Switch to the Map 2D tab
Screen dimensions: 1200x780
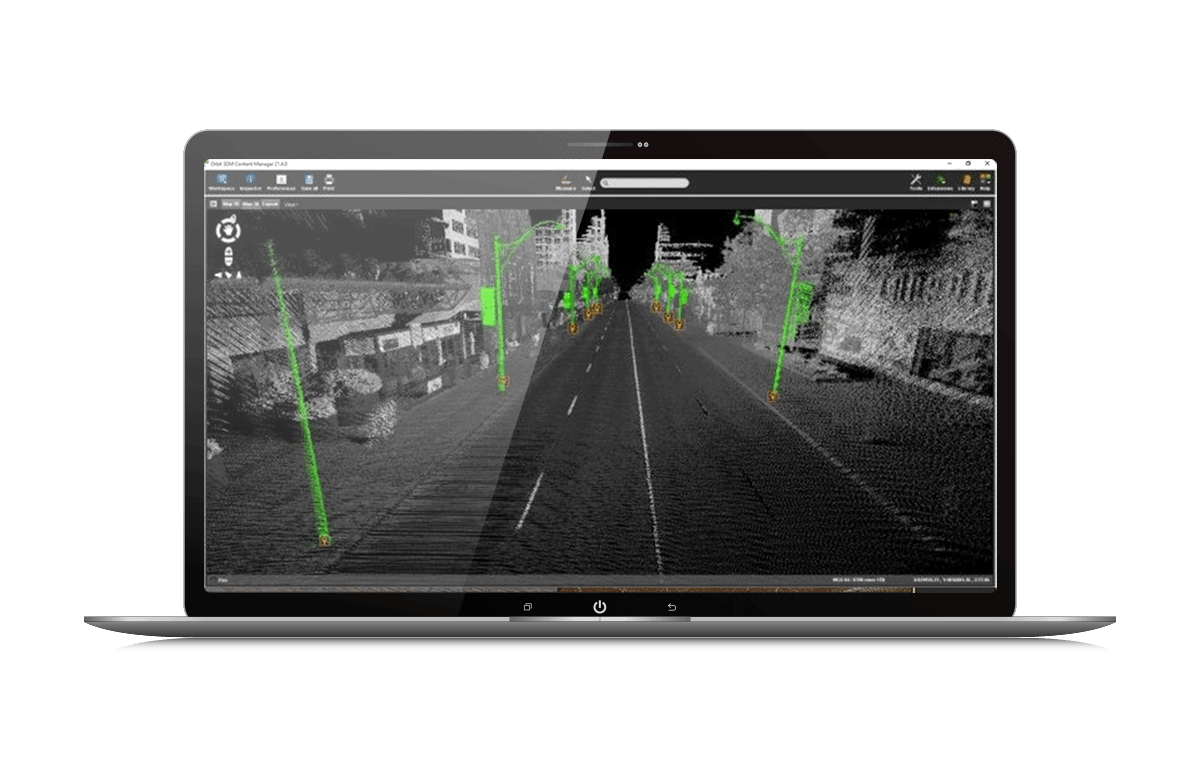pos(248,204)
